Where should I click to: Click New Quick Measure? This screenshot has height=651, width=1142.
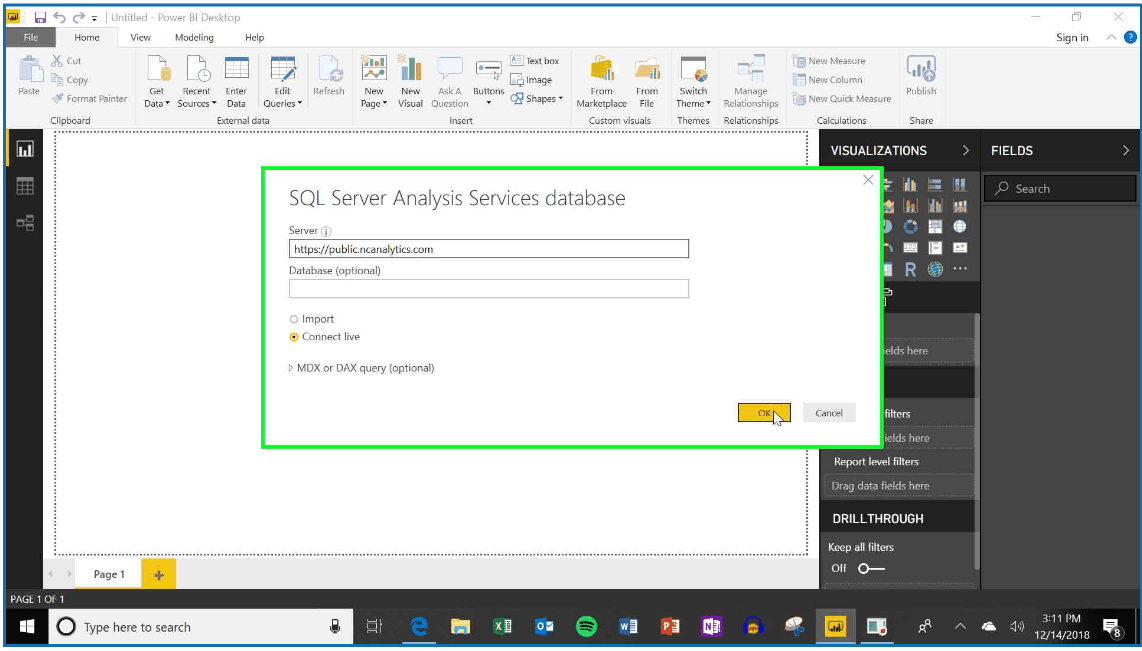click(x=842, y=99)
